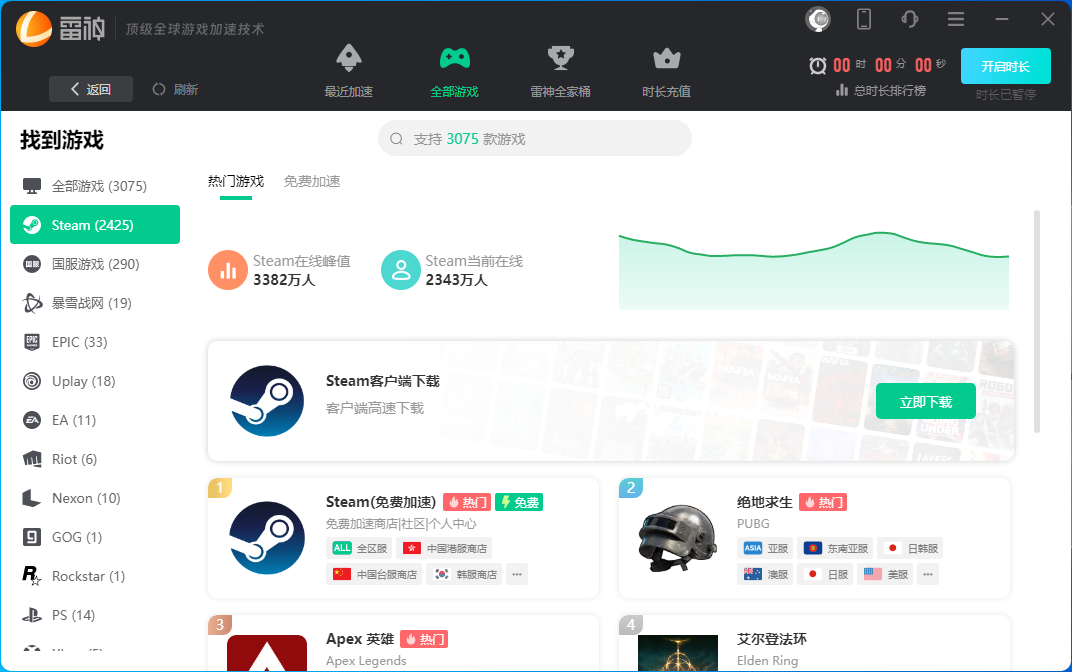The image size is (1072, 672).
Task: Click Apex 英雄 game title
Action: coord(360,639)
